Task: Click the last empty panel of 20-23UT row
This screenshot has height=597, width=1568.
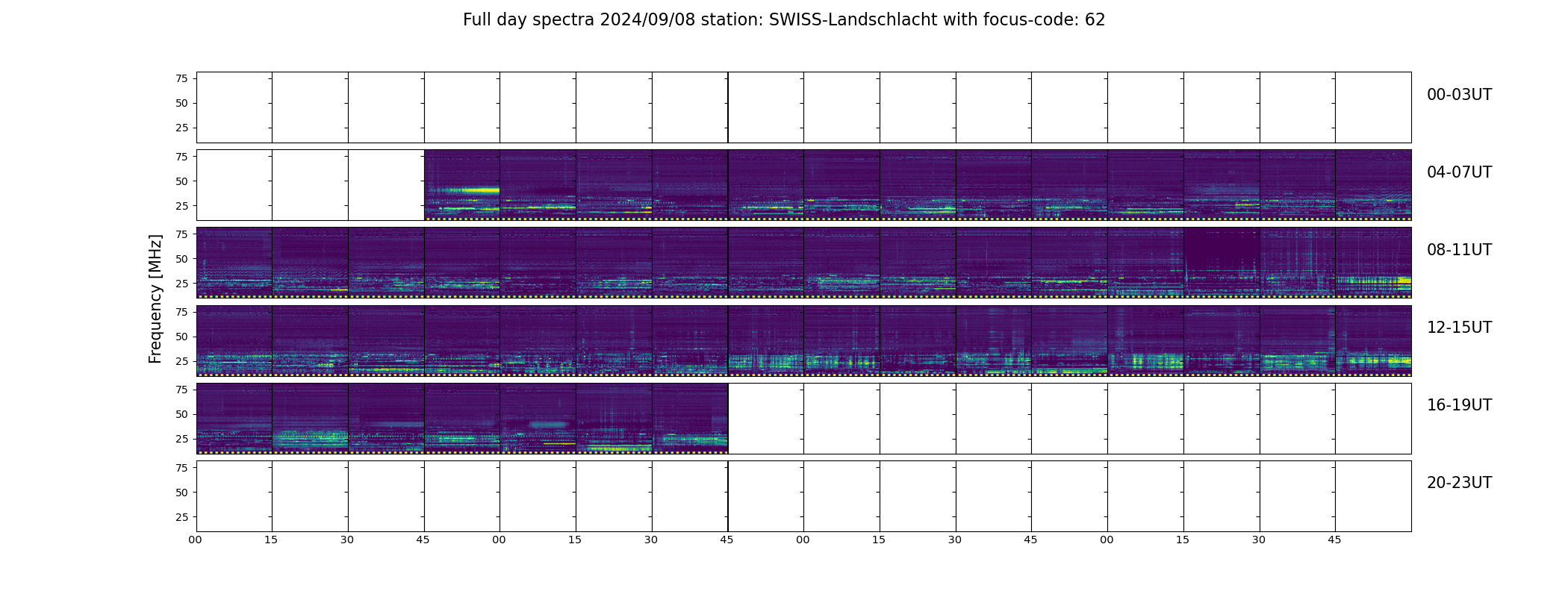Action: [x=1373, y=496]
